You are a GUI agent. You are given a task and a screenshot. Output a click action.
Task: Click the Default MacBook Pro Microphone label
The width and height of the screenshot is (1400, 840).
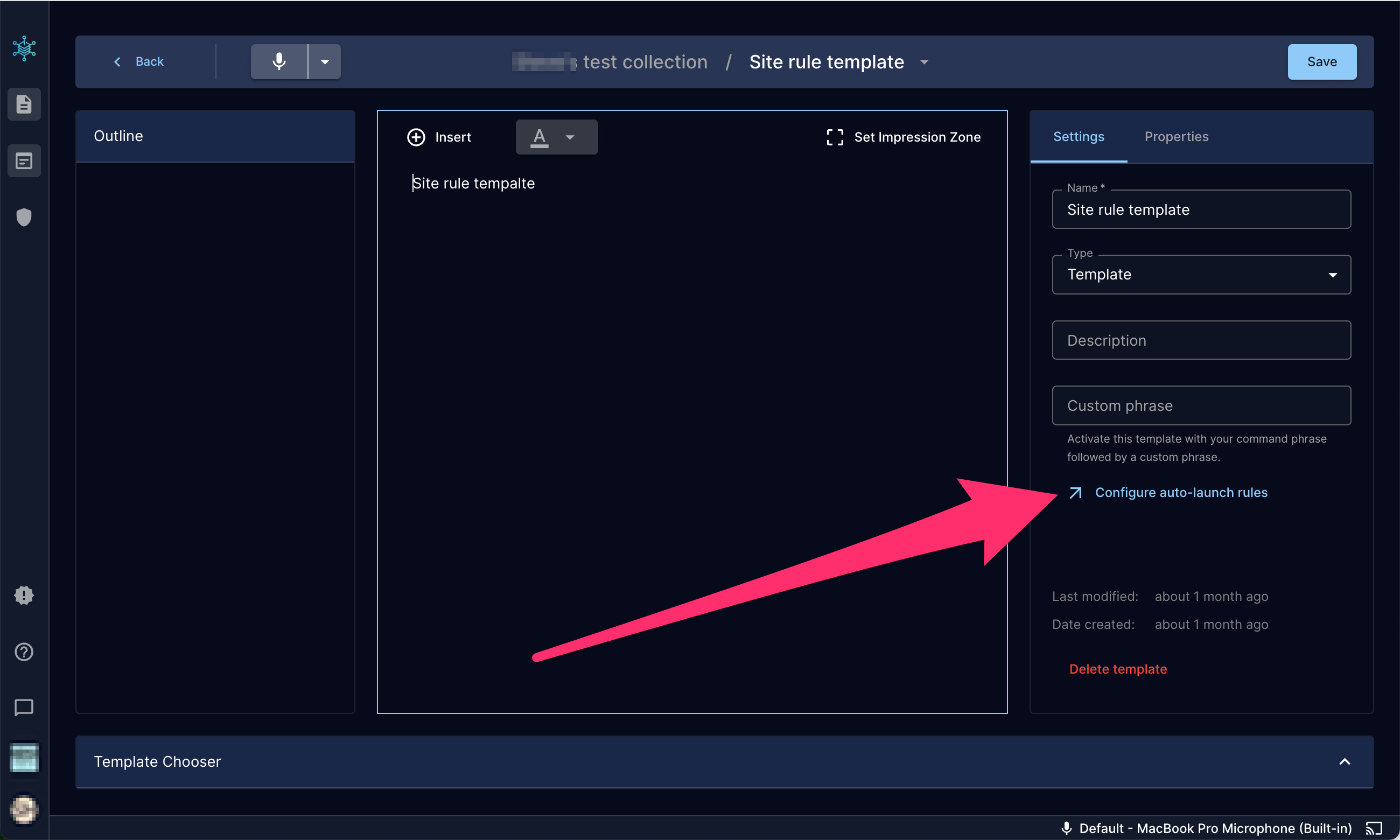[x=1215, y=828]
